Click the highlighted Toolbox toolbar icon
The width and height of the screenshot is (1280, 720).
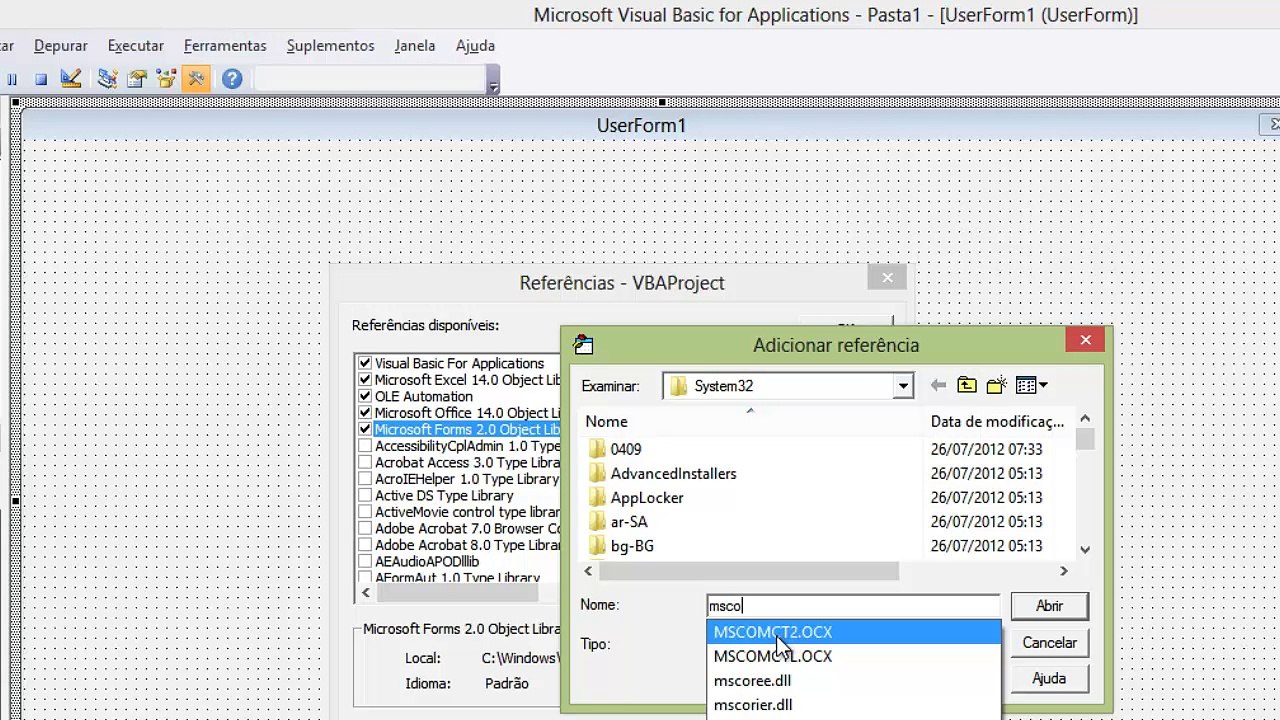click(x=196, y=78)
